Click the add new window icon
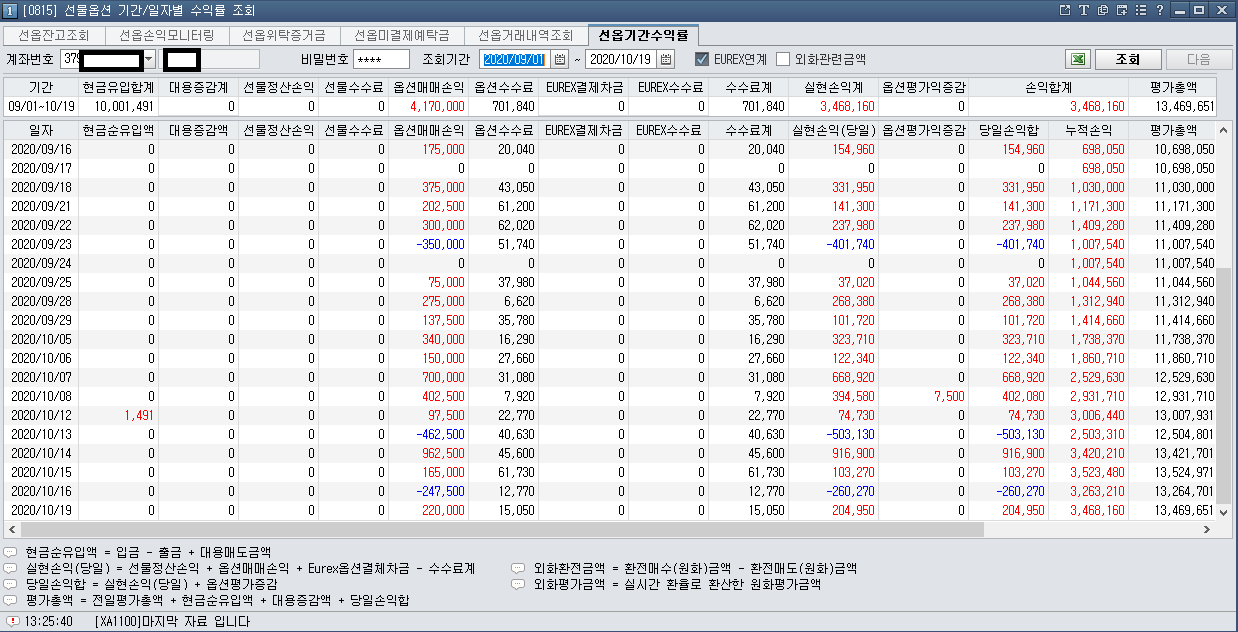This screenshot has width=1238, height=632. pos(1121,10)
